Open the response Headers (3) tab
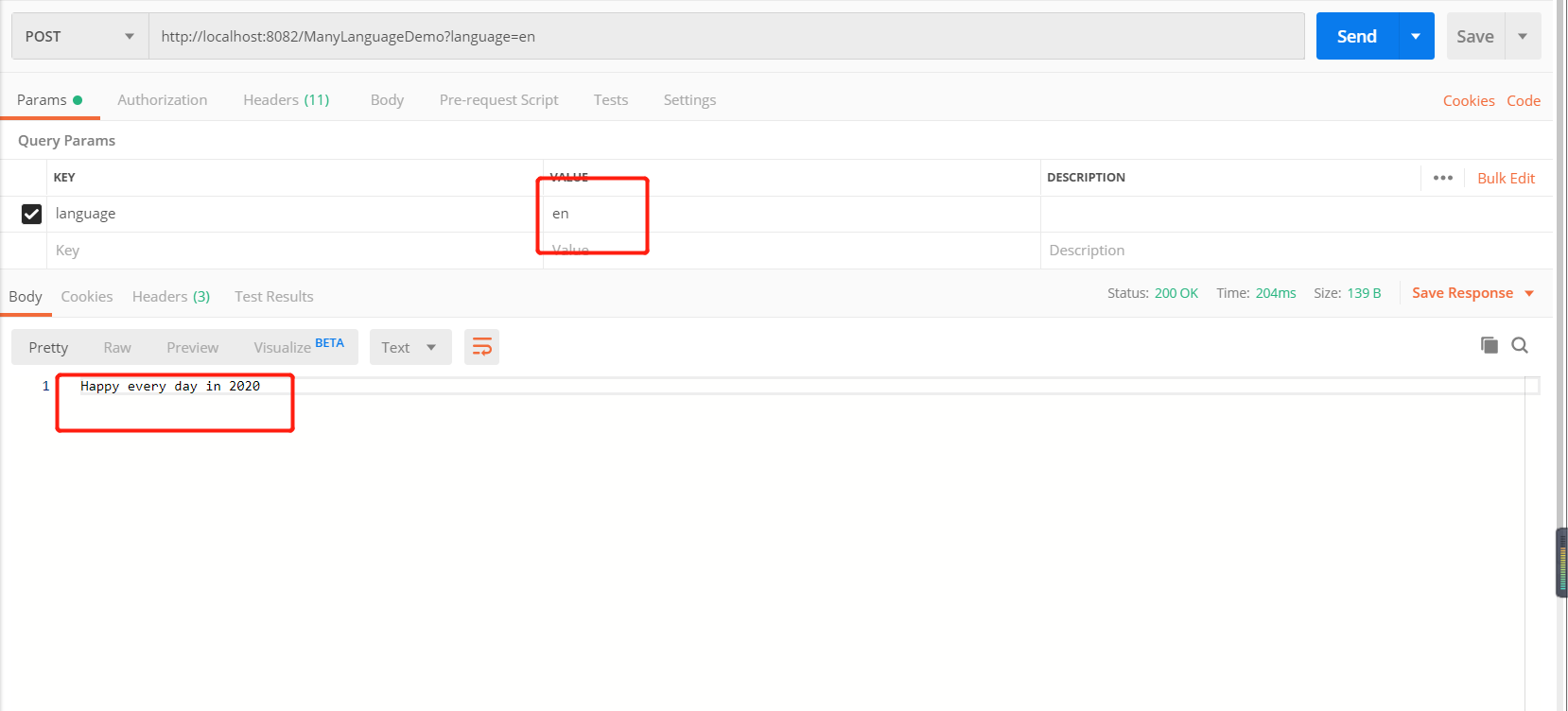The width and height of the screenshot is (1568, 711). 171,296
